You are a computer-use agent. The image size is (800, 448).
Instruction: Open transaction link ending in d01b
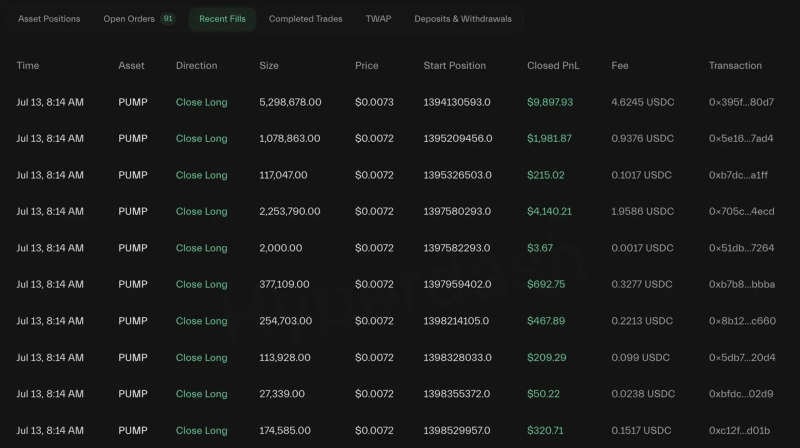[739, 431]
